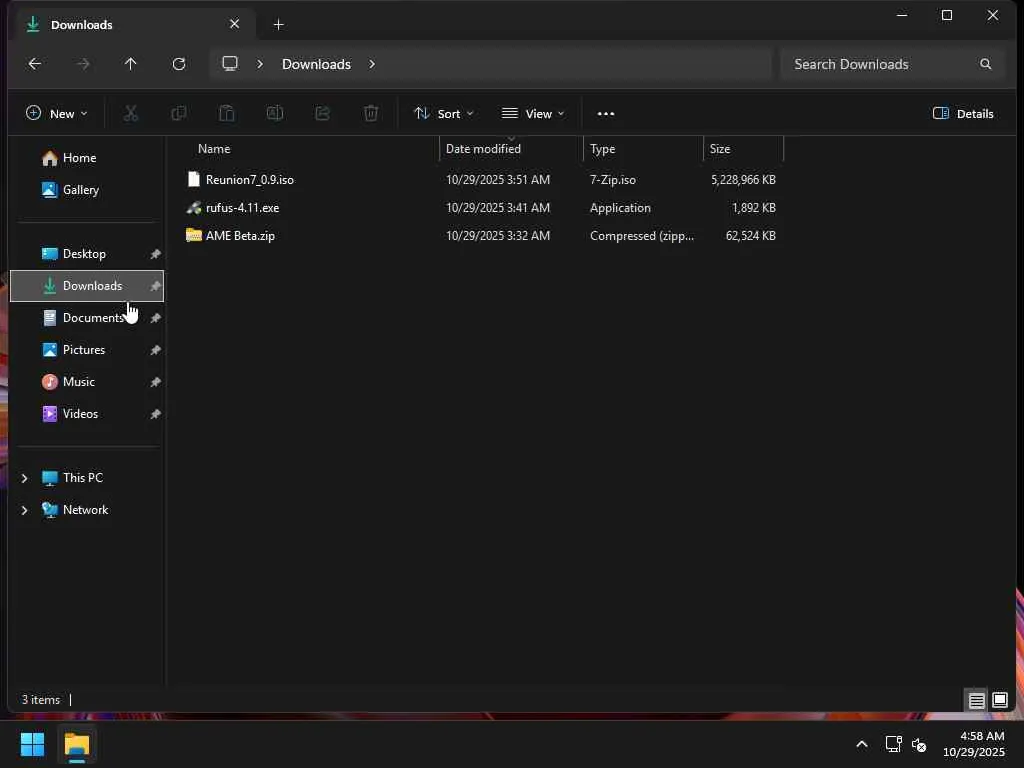Open the taskbar clock and date
The image size is (1024, 768).
coord(974,744)
